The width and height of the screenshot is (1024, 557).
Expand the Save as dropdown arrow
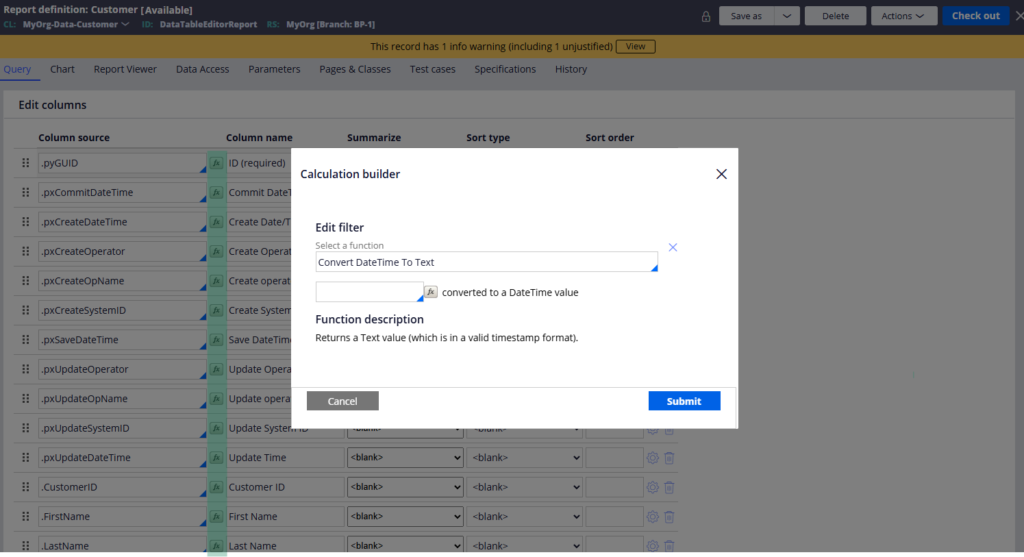tap(787, 16)
